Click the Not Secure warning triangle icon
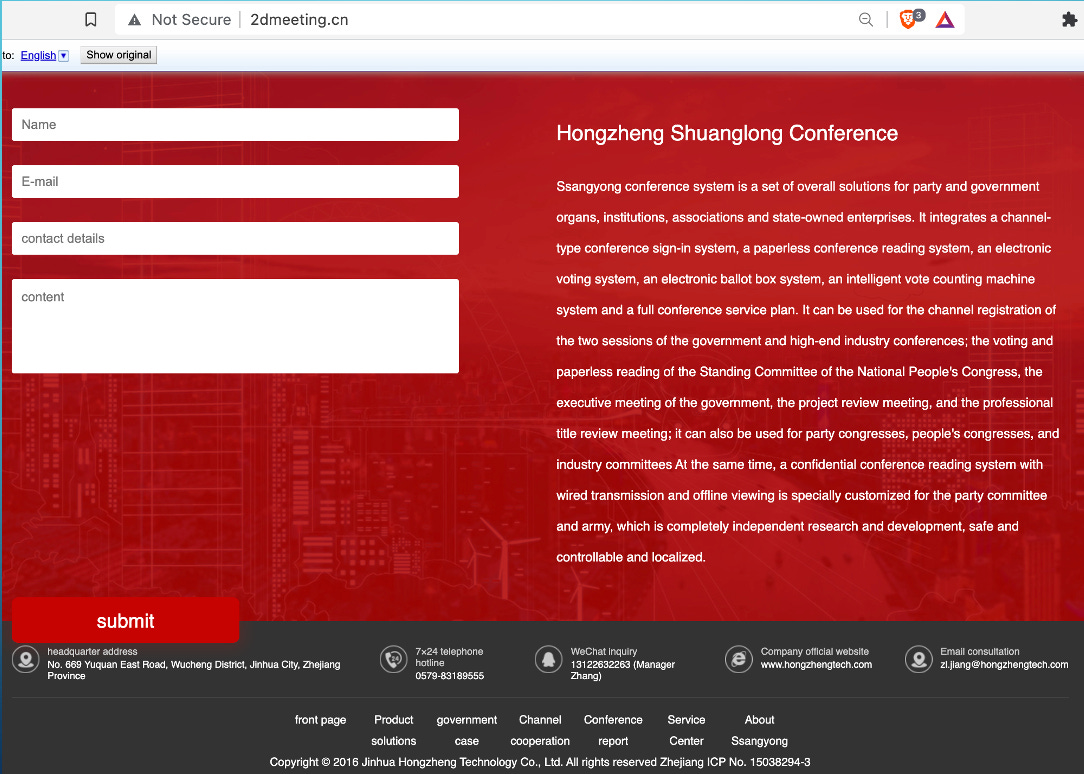Viewport: 1084px width, 774px height. 135,19
